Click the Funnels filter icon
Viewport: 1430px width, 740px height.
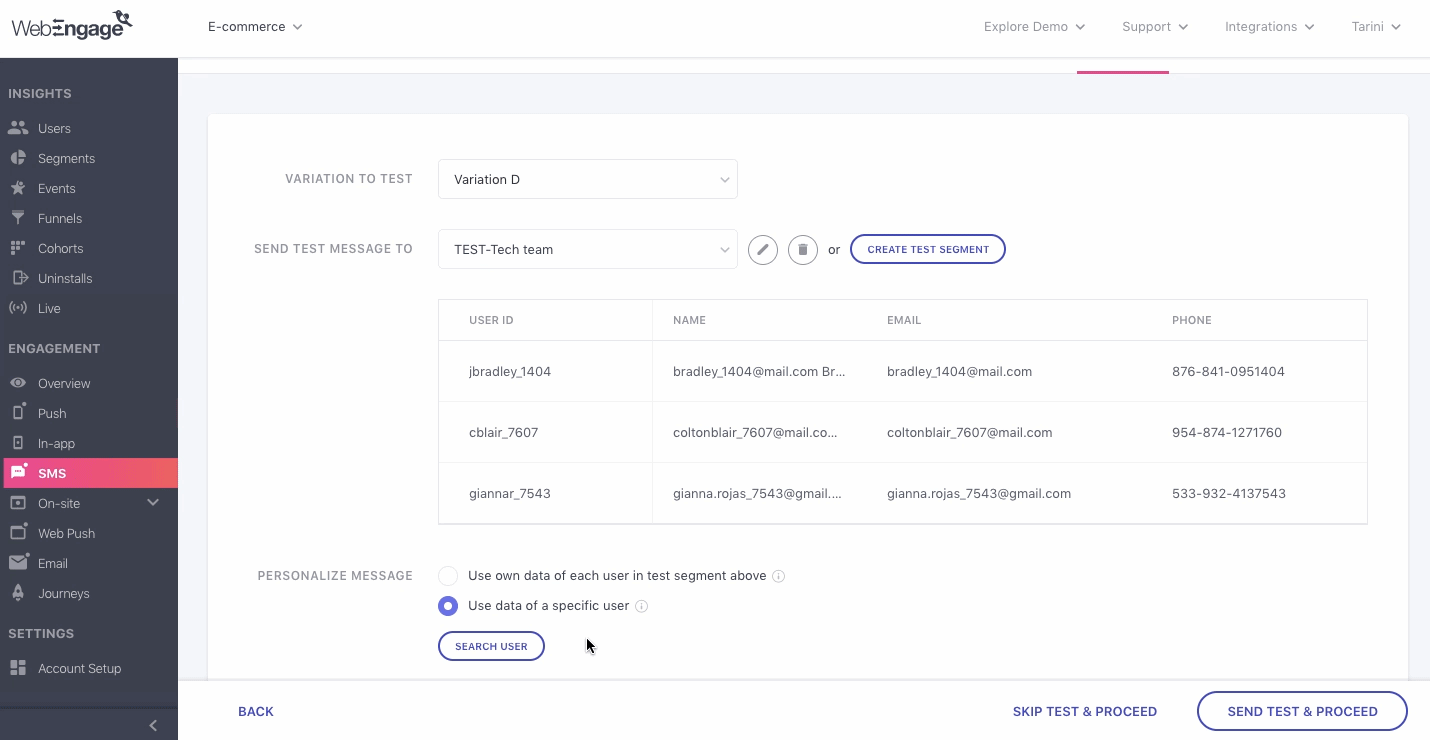[x=18, y=218]
